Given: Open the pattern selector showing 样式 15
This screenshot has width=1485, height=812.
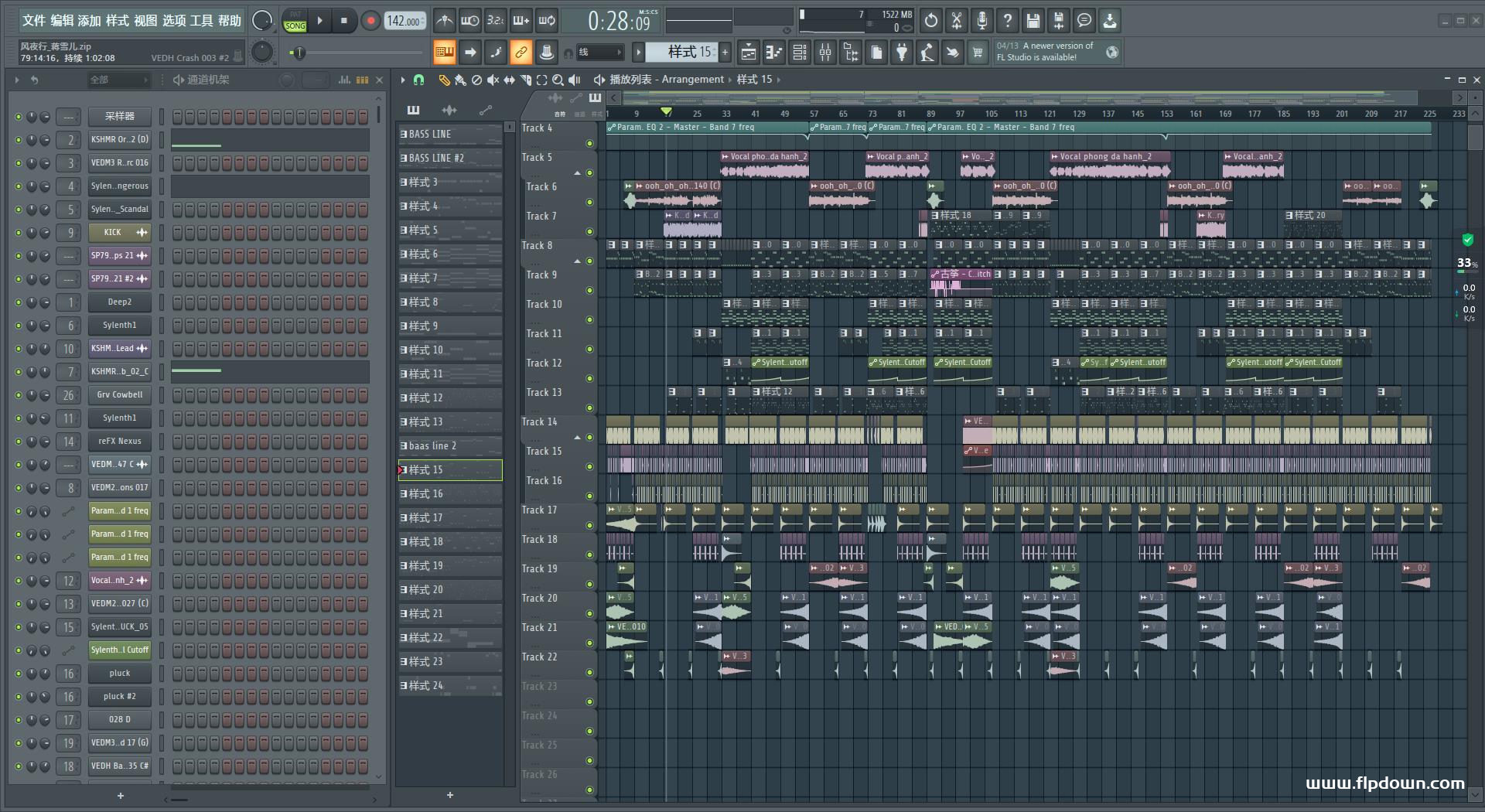Looking at the screenshot, I should point(681,52).
